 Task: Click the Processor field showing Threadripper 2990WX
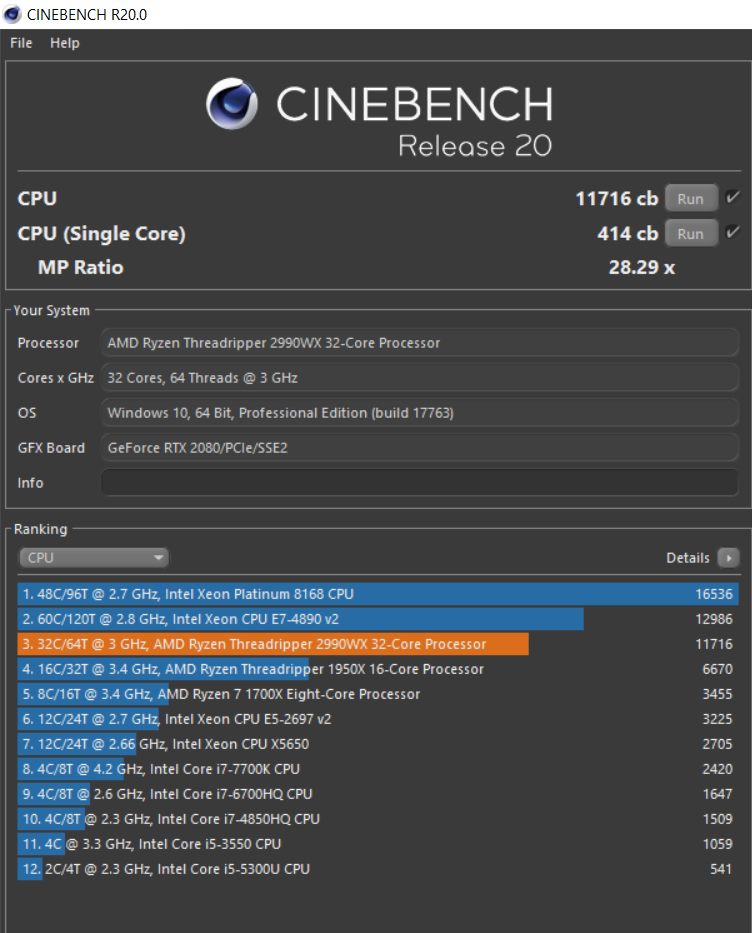[420, 343]
